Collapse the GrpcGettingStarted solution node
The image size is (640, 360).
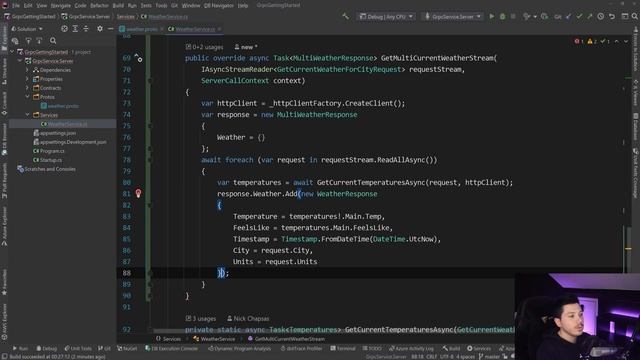coord(12,52)
